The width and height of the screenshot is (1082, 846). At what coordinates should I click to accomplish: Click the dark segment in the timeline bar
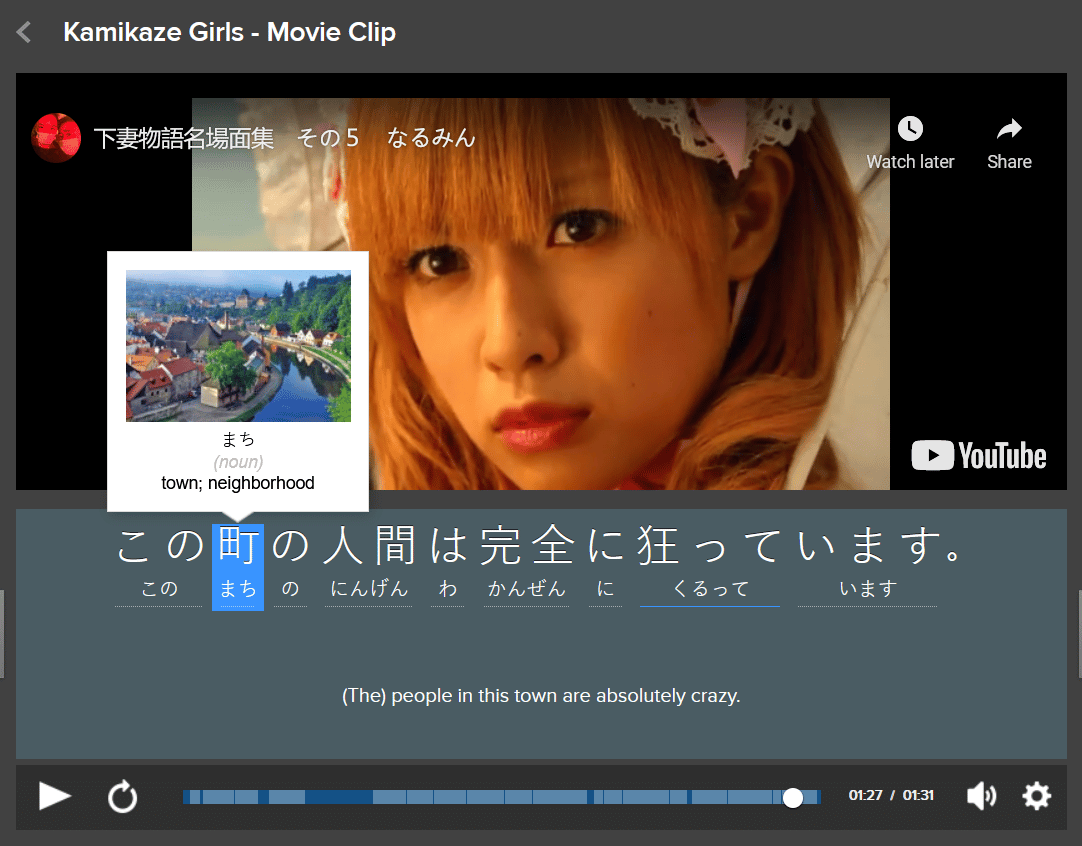point(338,797)
